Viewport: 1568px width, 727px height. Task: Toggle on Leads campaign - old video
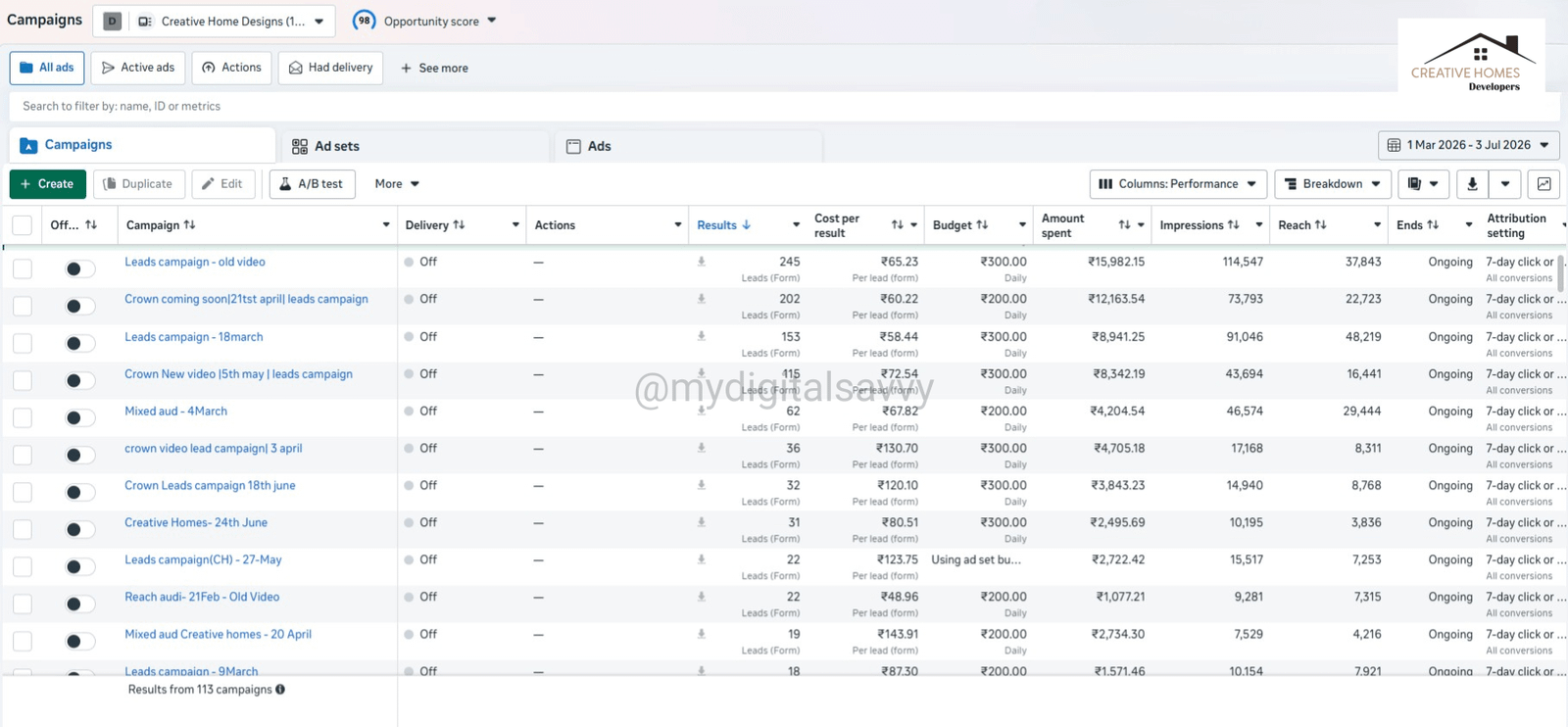tap(78, 268)
